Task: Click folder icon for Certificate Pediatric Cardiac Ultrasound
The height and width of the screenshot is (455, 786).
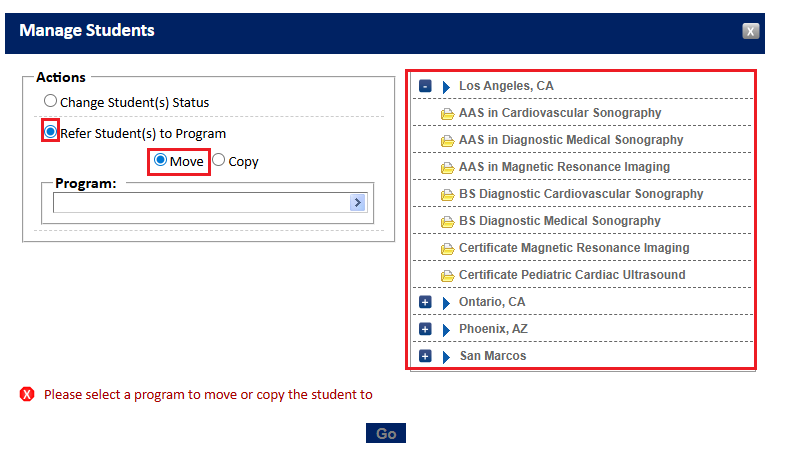Action: (x=447, y=276)
